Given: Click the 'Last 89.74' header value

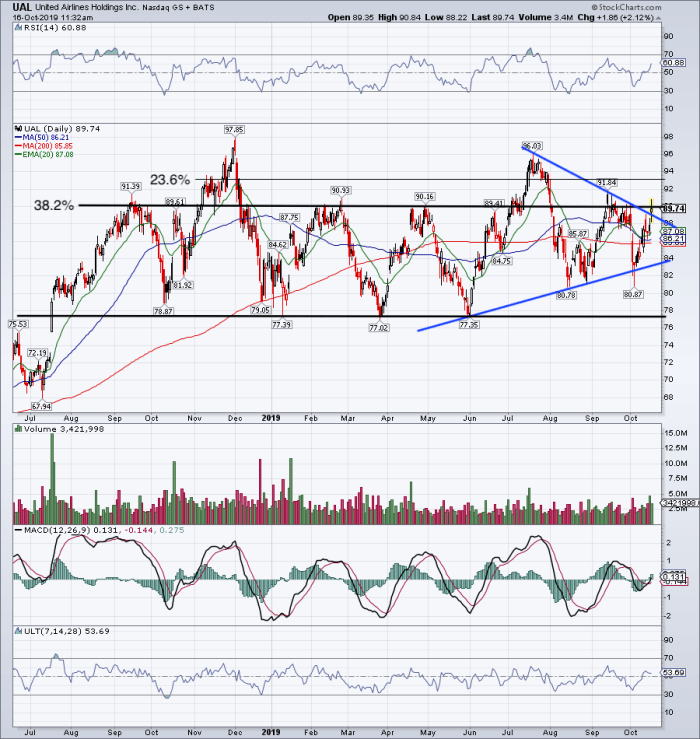Looking at the screenshot, I should 493,17.
